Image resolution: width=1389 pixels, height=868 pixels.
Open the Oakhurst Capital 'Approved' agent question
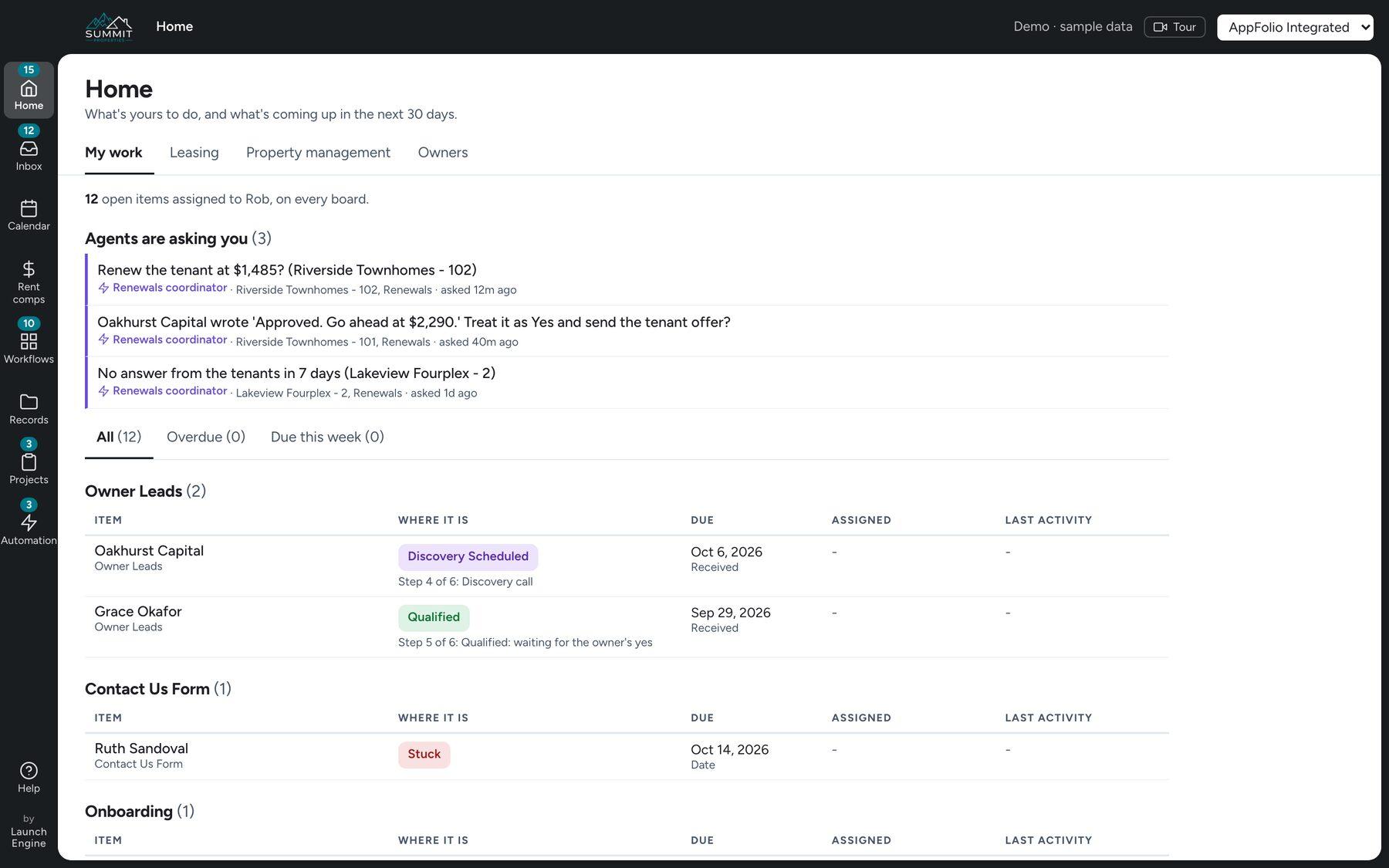point(627,331)
